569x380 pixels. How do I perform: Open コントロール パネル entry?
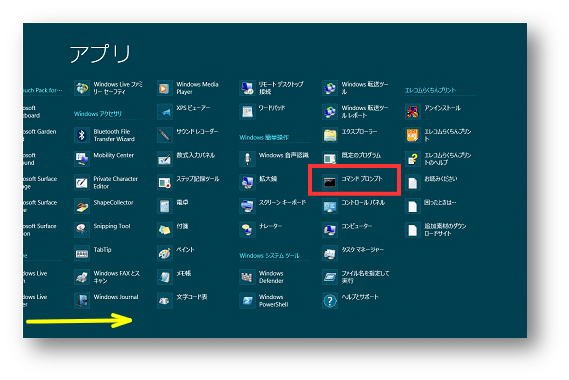tap(353, 206)
